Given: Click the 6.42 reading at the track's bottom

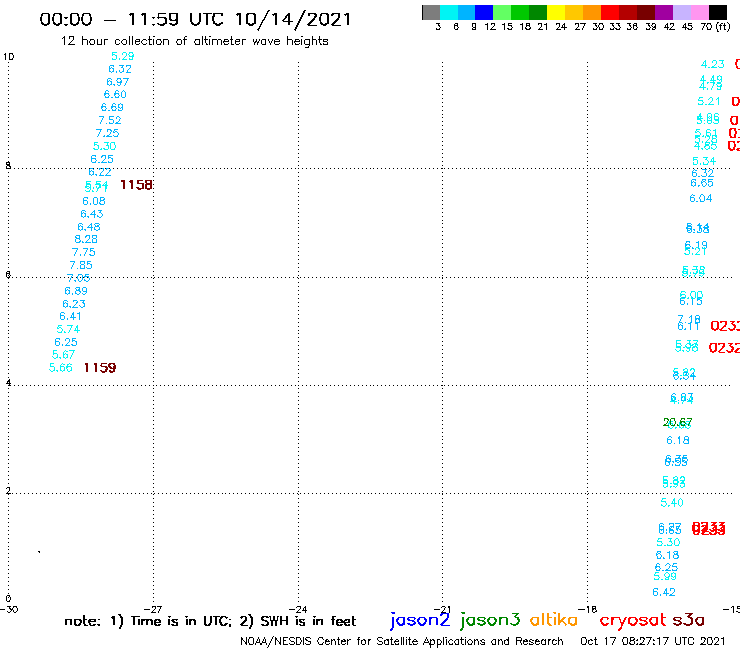Looking at the screenshot, I should click(664, 592).
